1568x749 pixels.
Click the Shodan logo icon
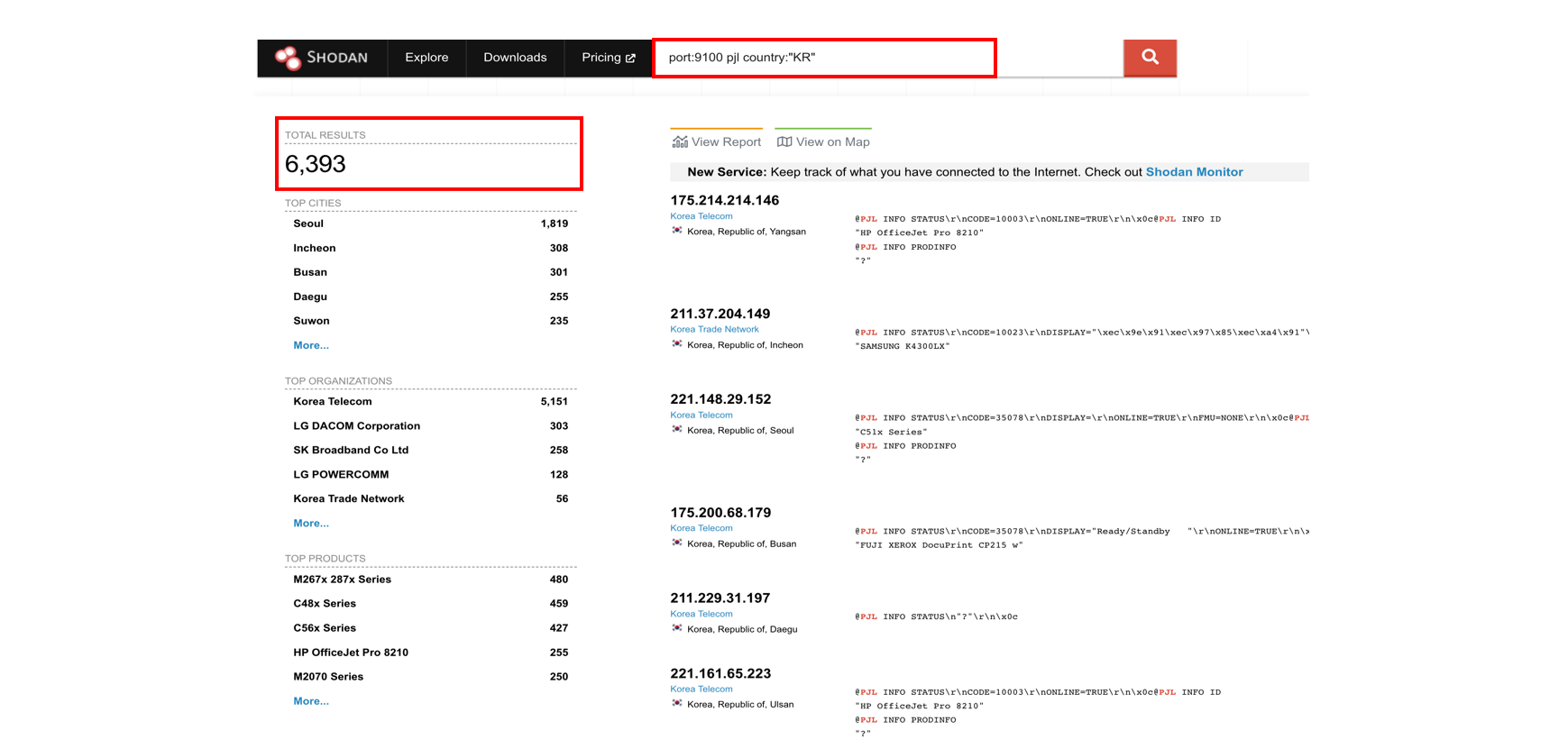pyautogui.click(x=288, y=58)
